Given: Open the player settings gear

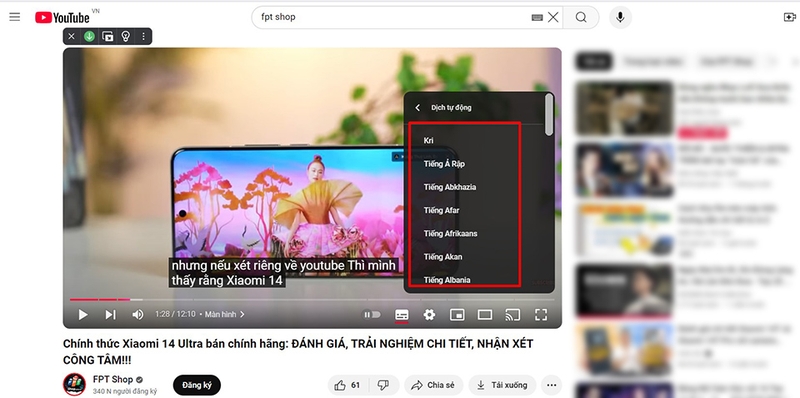Looking at the screenshot, I should tap(430, 315).
